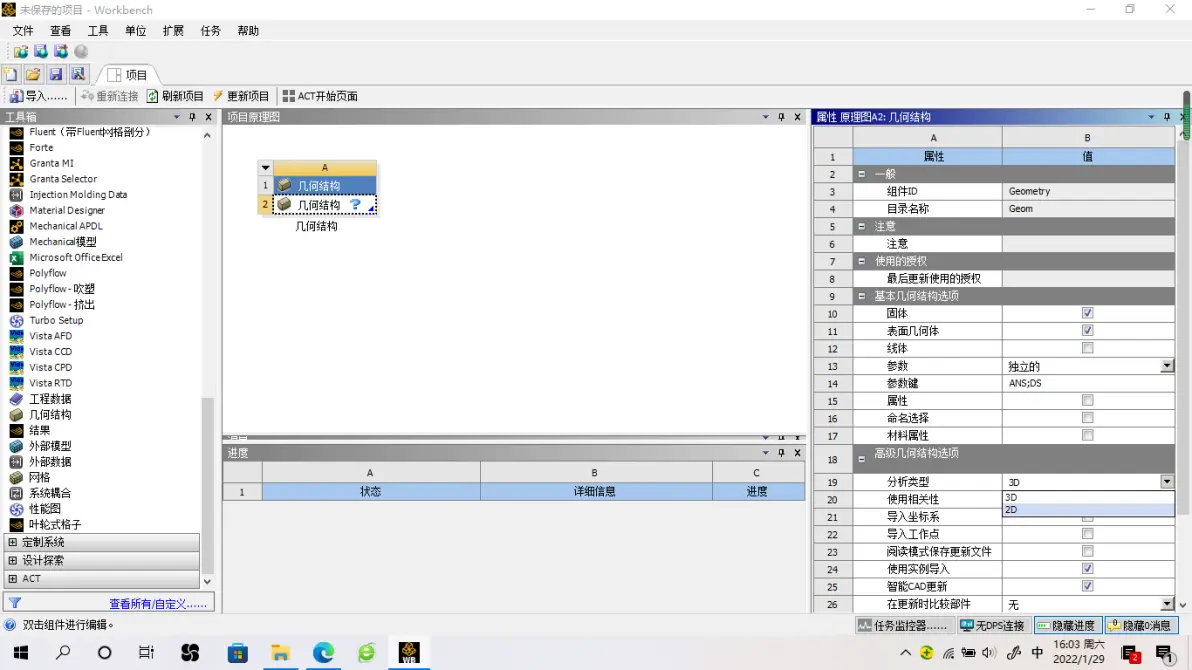1192x670 pixels.
Task: Select the Turbo Setup icon
Action: [x=16, y=320]
